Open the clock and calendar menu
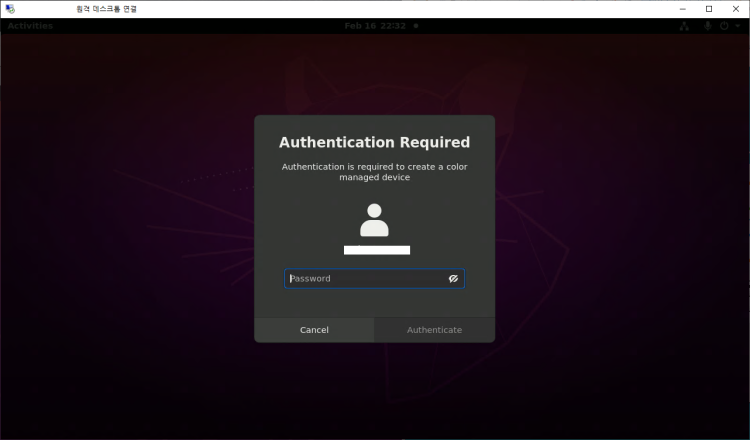The height and width of the screenshot is (440, 750). click(x=374, y=25)
